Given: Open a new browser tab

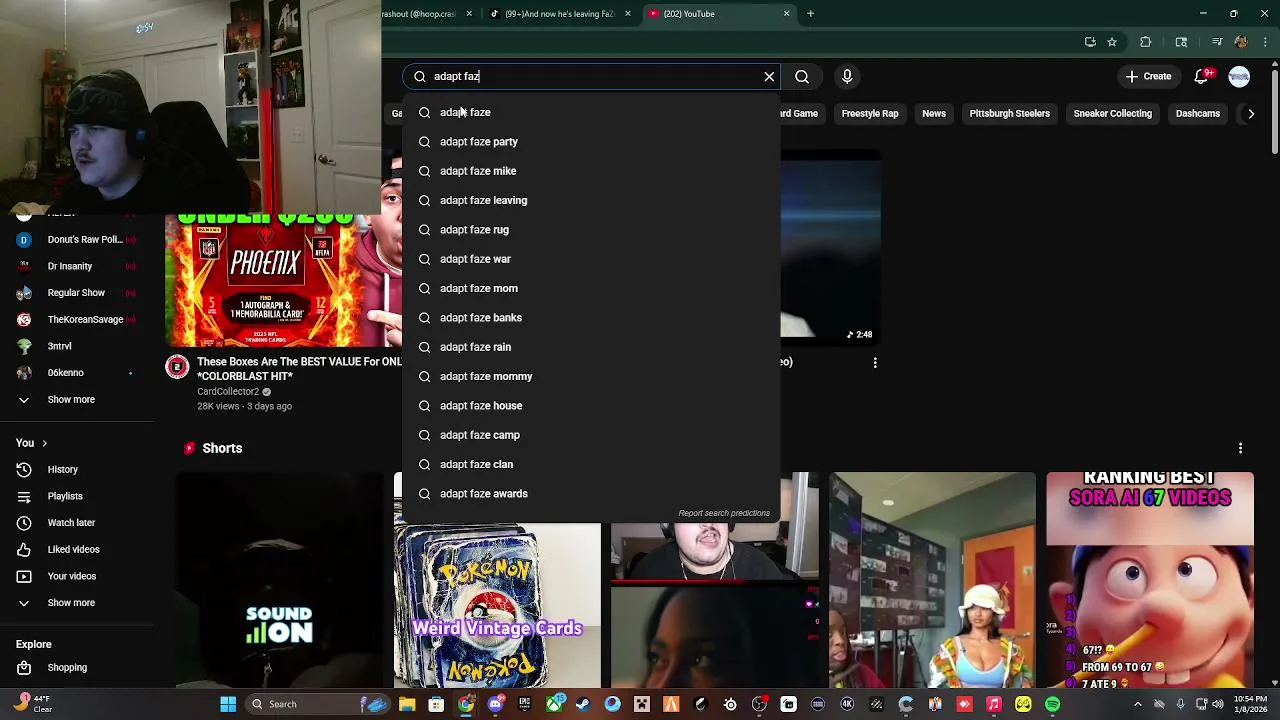Looking at the screenshot, I should 811,14.
